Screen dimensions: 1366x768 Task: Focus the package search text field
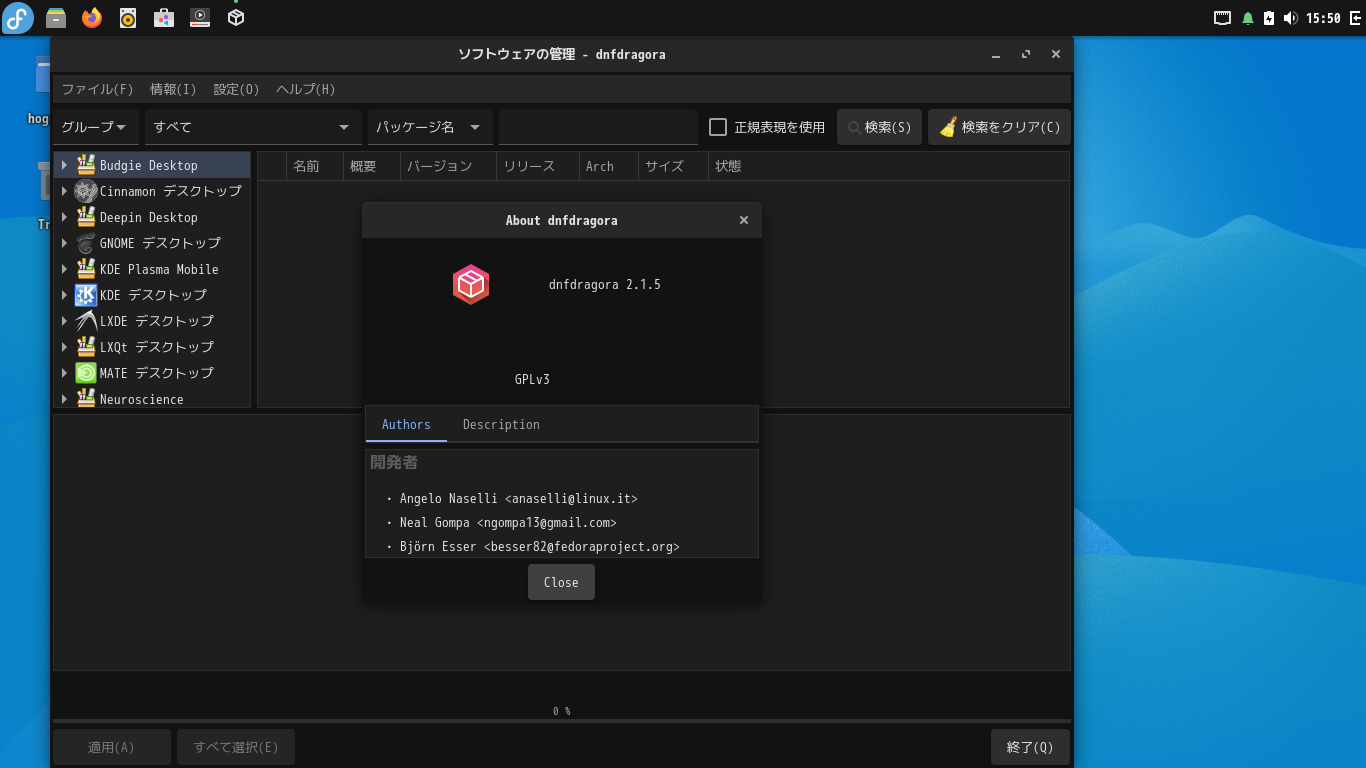tap(598, 127)
